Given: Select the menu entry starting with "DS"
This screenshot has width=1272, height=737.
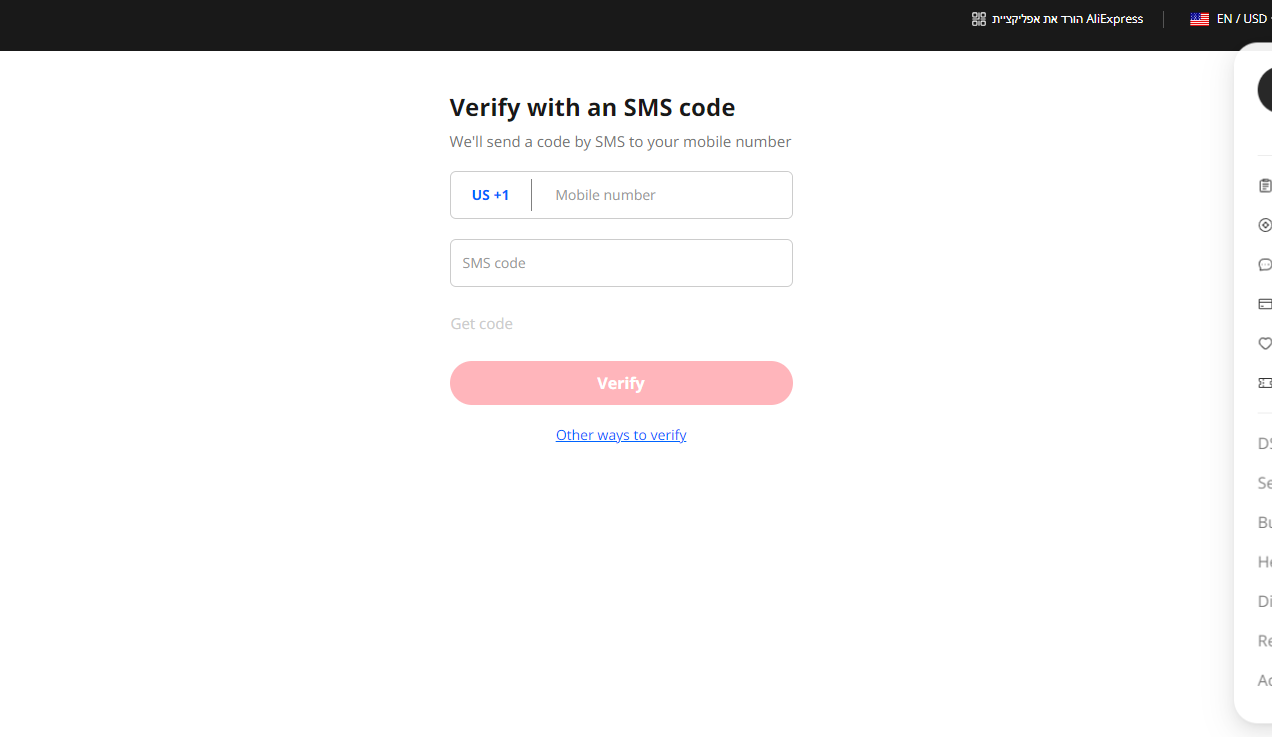Looking at the screenshot, I should (1264, 444).
